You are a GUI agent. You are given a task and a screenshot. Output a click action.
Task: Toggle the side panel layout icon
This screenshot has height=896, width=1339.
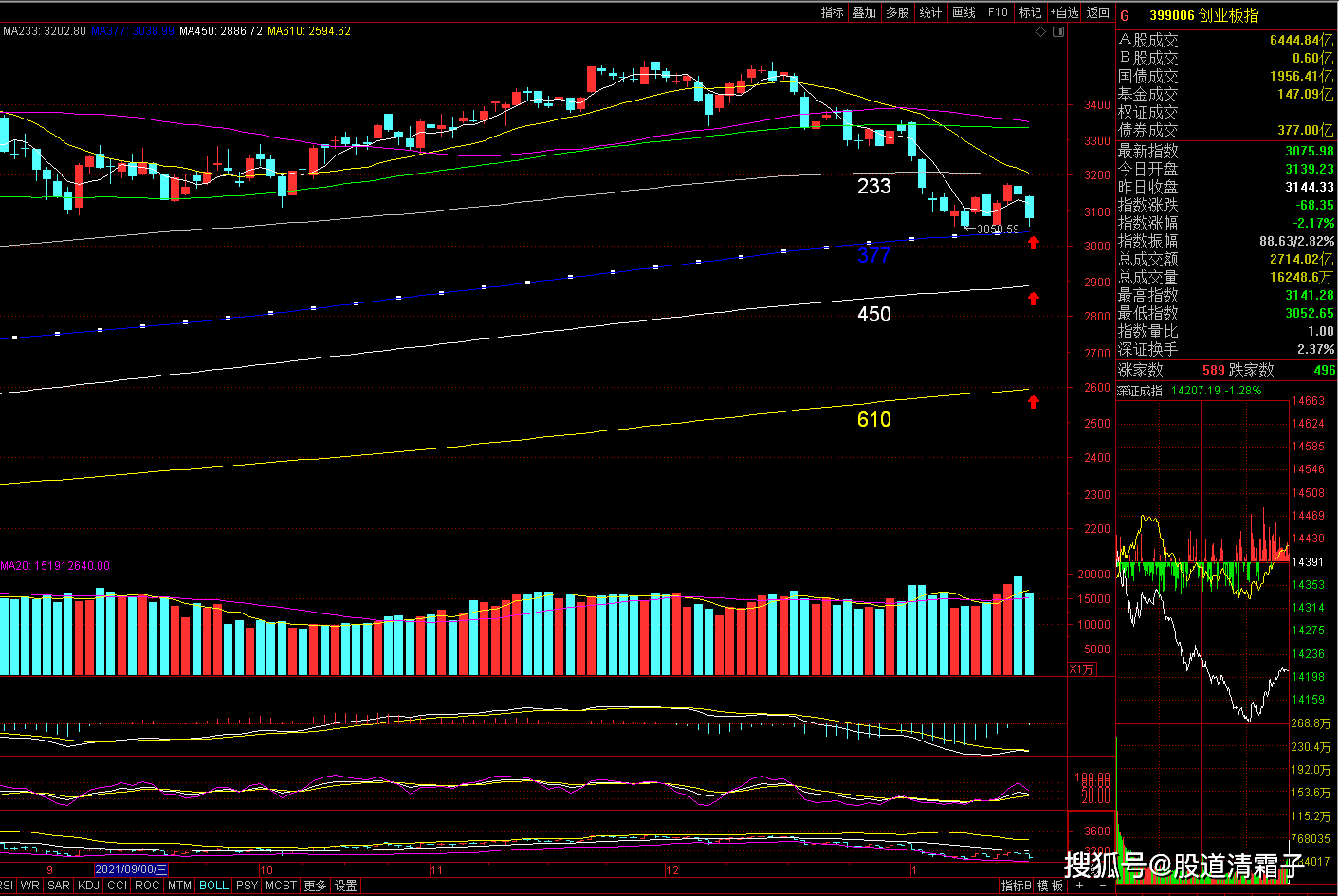(x=1058, y=31)
